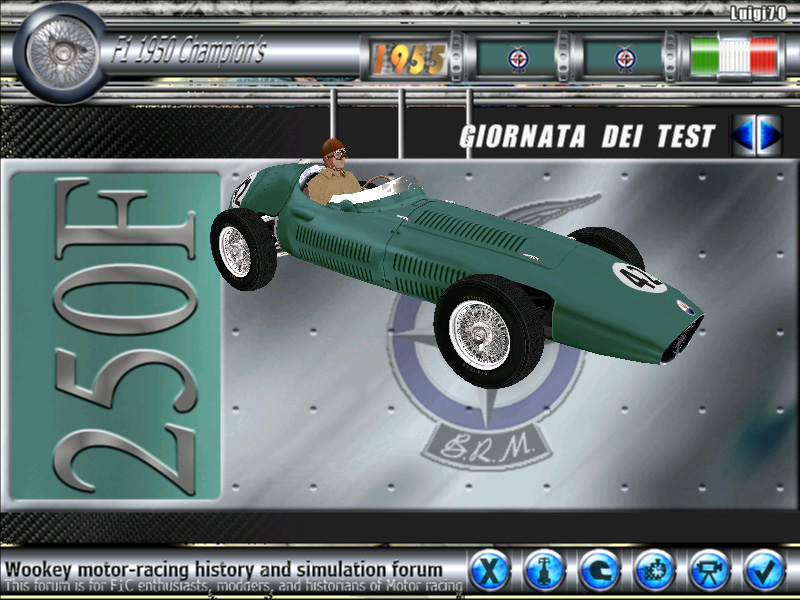Go to next session with right arrow

click(769, 135)
